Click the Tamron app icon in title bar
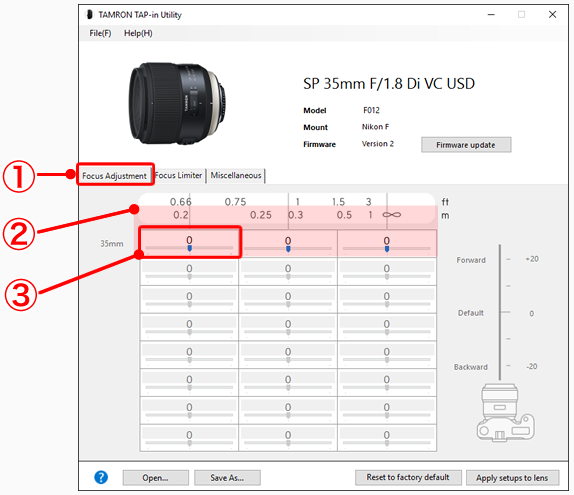The height and width of the screenshot is (495, 574). [x=89, y=15]
